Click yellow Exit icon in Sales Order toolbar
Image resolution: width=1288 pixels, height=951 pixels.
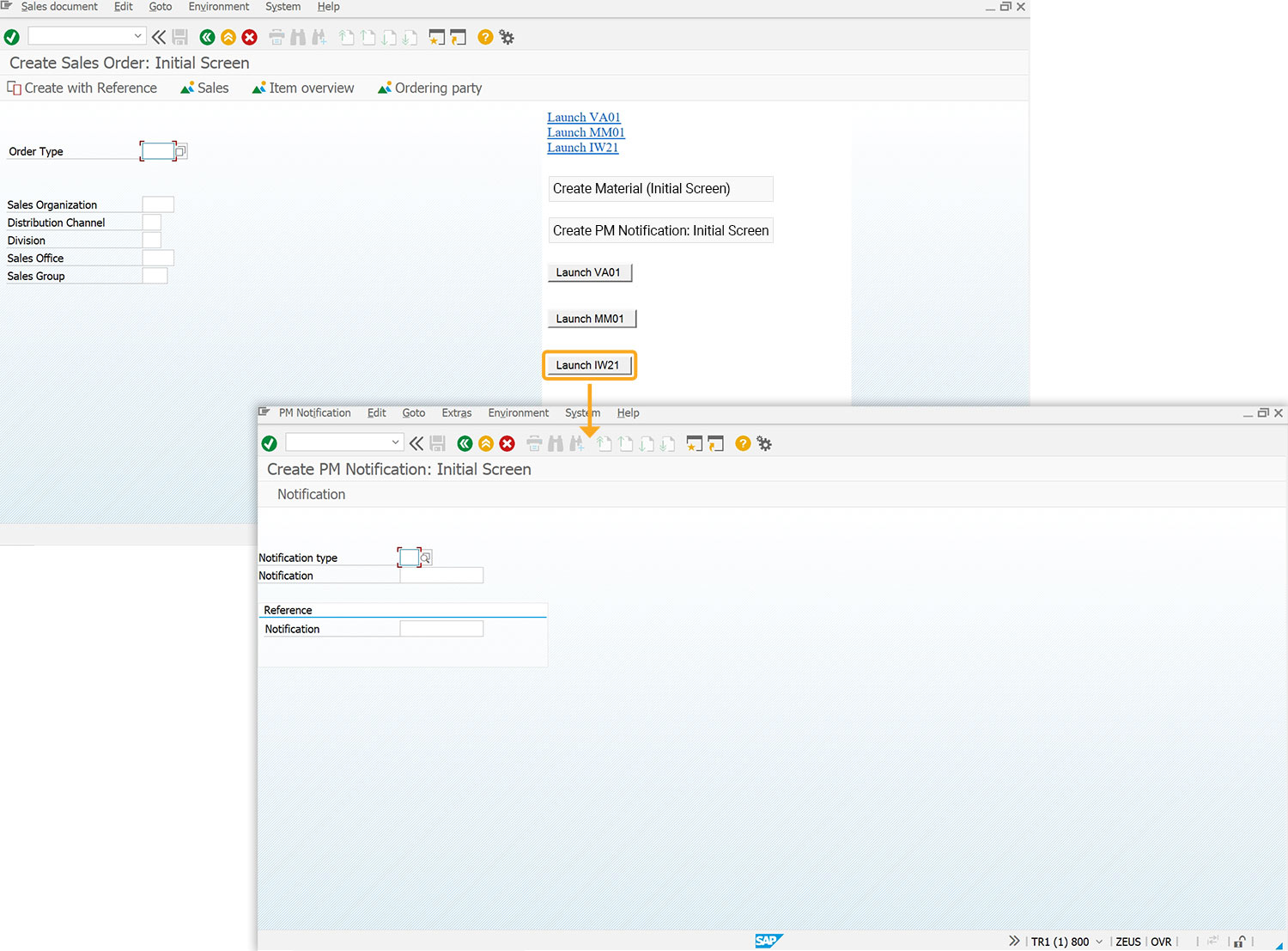pos(228,37)
